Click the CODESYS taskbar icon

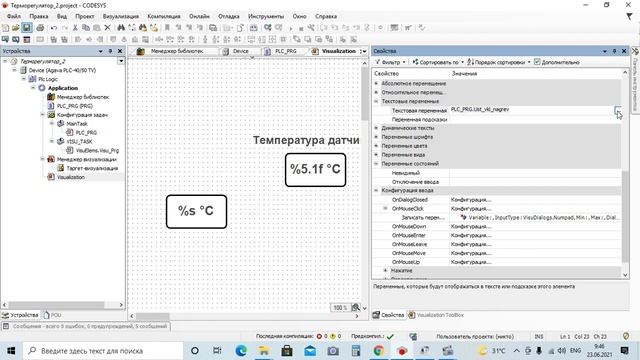pyautogui.click(x=402, y=351)
